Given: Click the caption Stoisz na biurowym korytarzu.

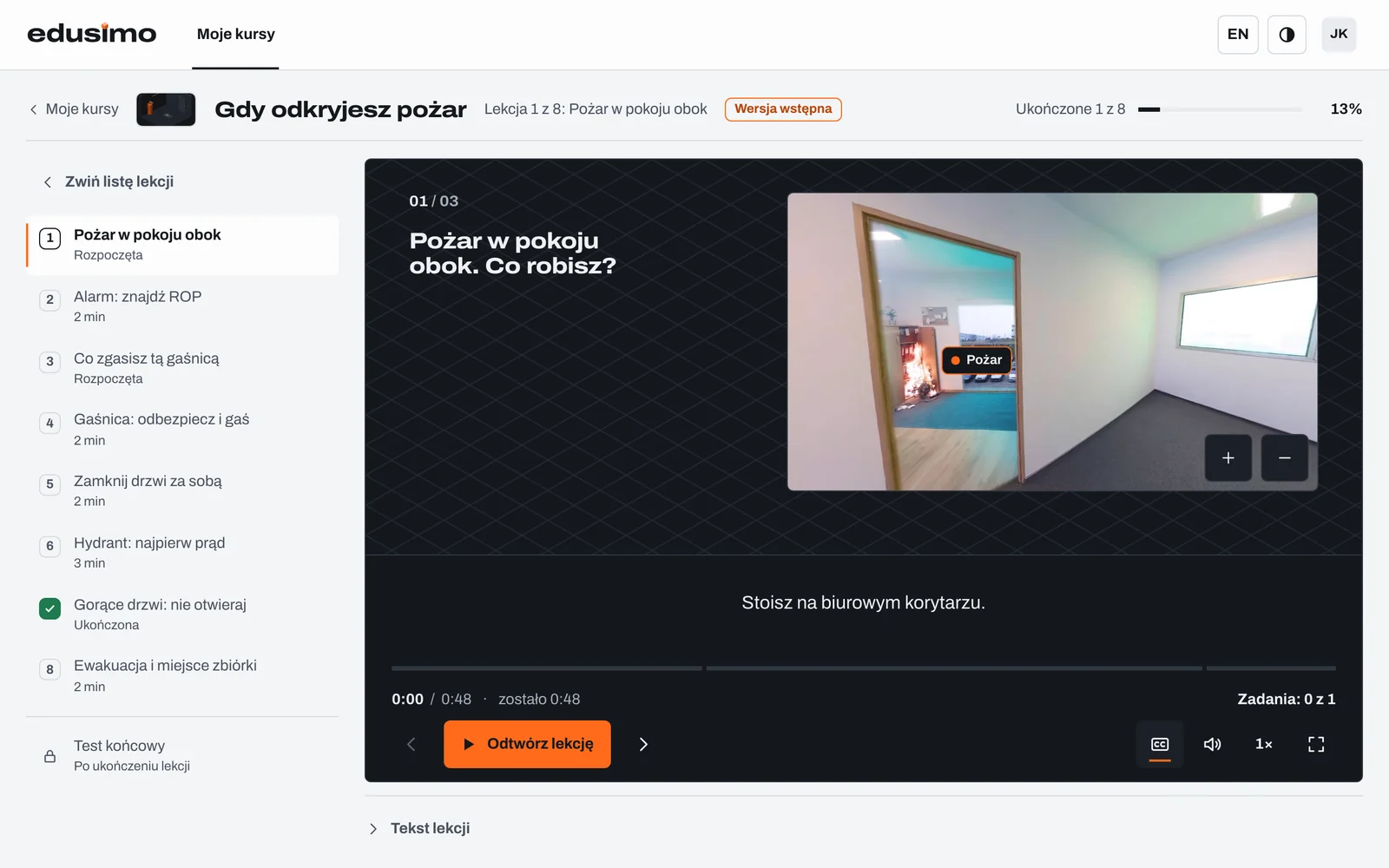Looking at the screenshot, I should (x=863, y=602).
